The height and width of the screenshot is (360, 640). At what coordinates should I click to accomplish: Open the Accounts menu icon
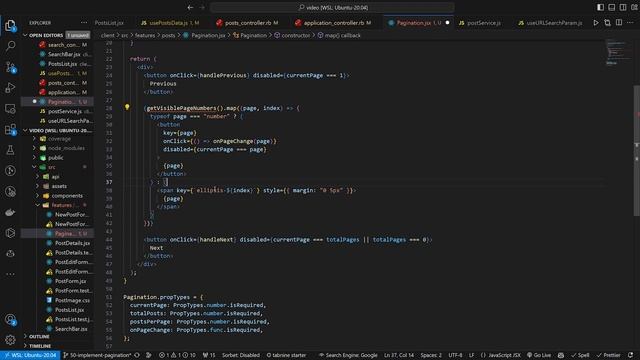pyautogui.click(x=10, y=320)
